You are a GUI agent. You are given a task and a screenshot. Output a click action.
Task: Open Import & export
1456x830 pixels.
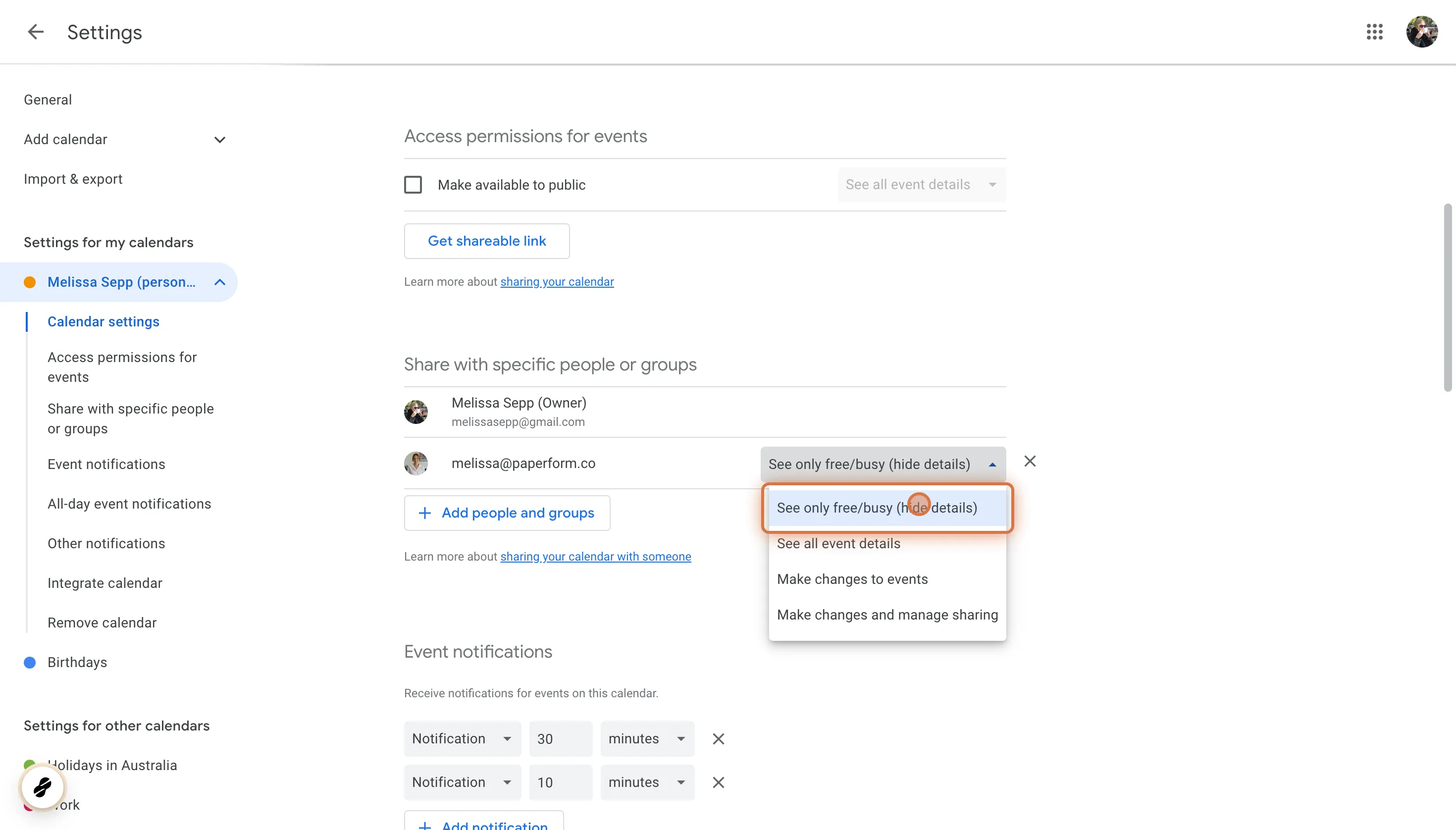tap(73, 179)
